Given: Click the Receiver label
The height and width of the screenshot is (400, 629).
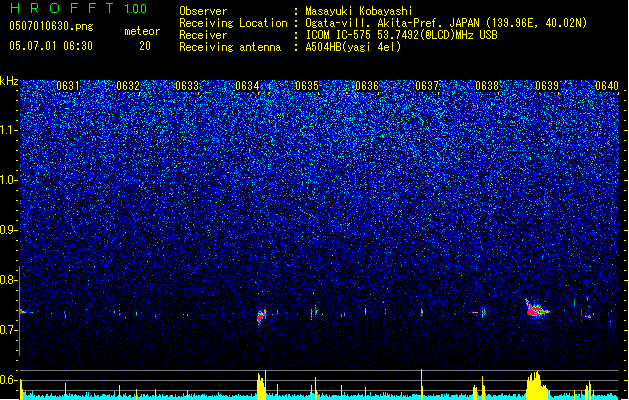Looking at the screenshot, I should pyautogui.click(x=203, y=35).
